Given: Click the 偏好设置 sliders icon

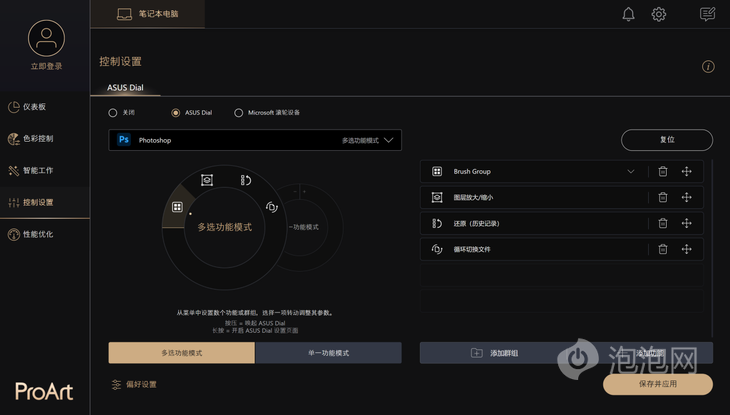Looking at the screenshot, I should click(x=116, y=384).
